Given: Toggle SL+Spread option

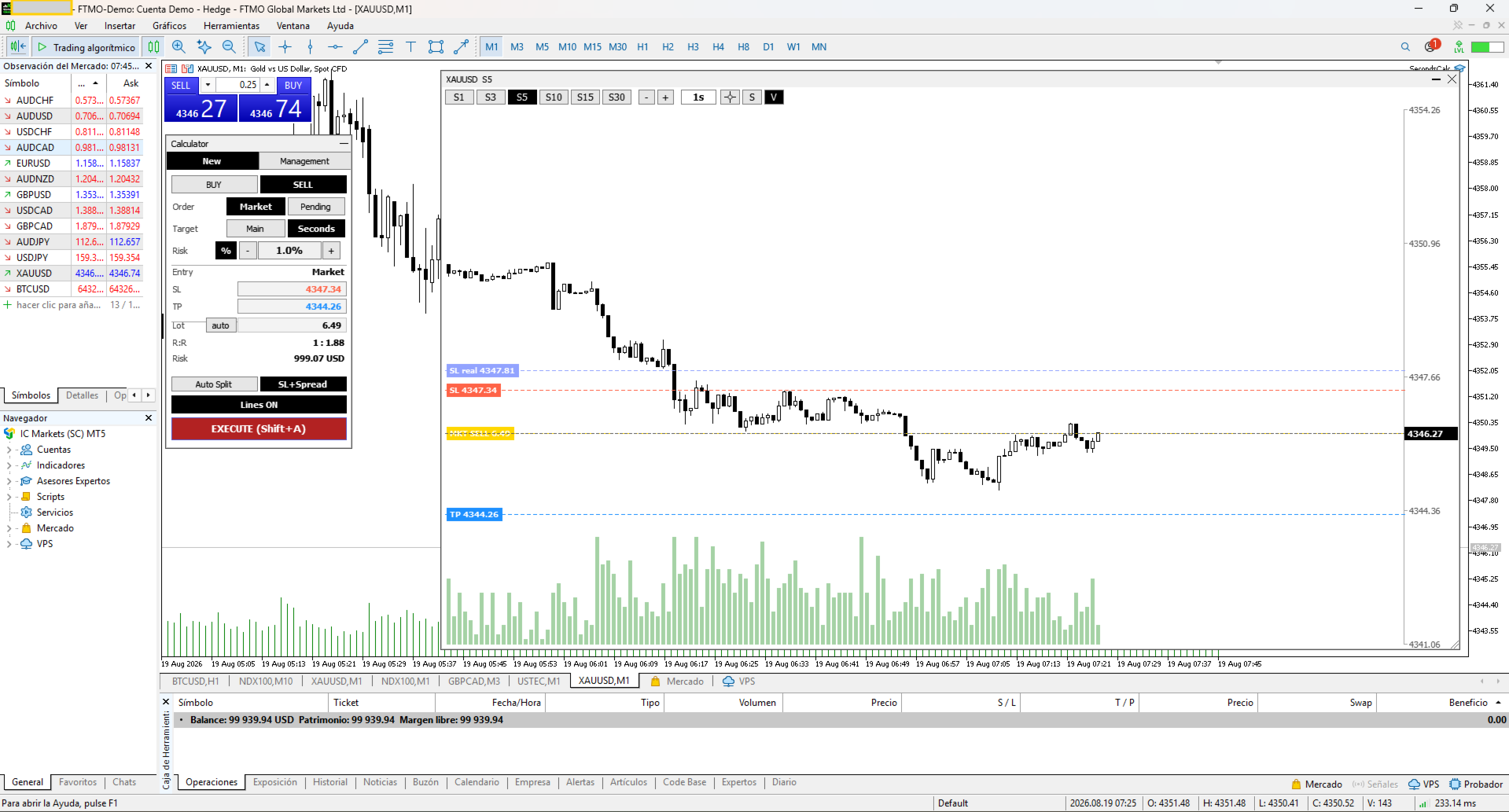Looking at the screenshot, I should pos(303,384).
